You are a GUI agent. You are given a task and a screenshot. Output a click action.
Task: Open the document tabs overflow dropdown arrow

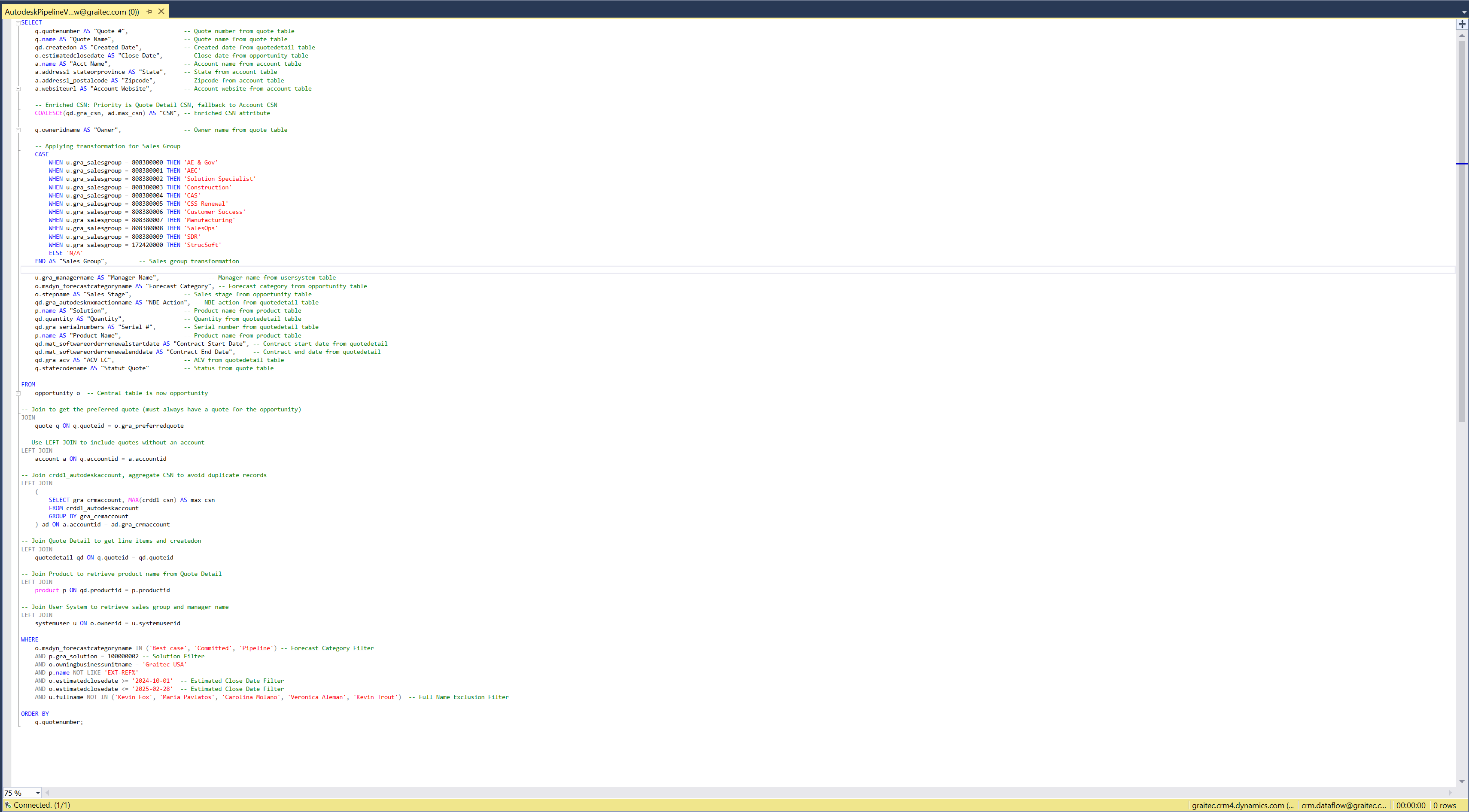tap(1463, 12)
